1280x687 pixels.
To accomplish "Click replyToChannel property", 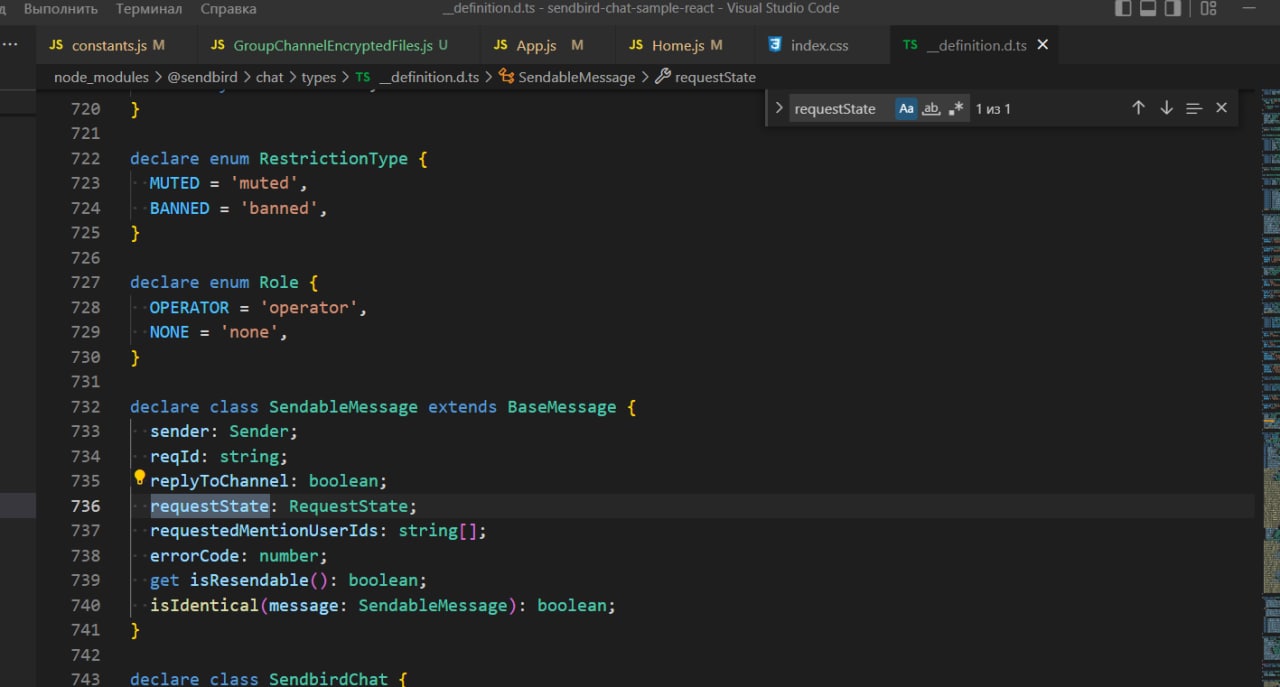I will (x=220, y=481).
